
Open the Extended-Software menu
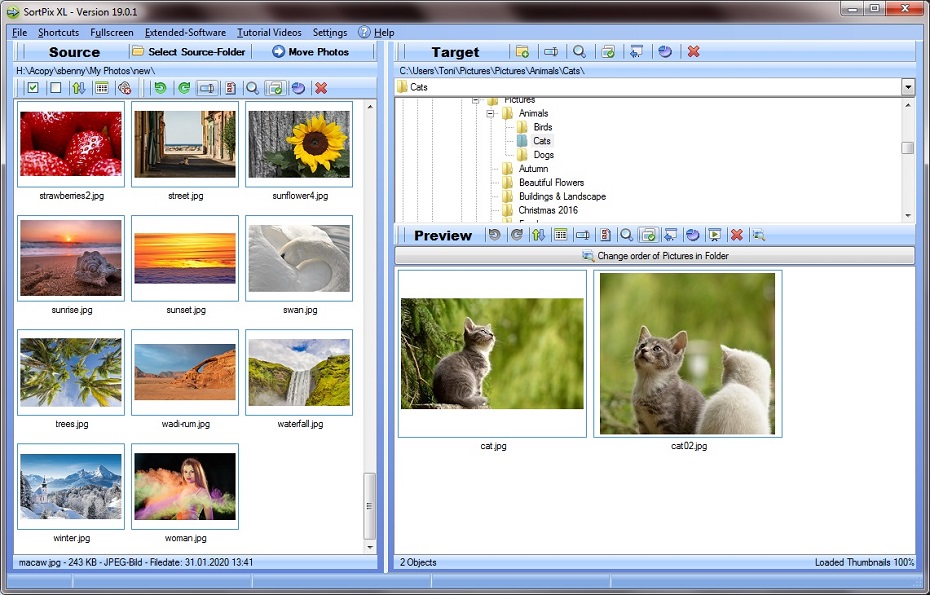185,33
